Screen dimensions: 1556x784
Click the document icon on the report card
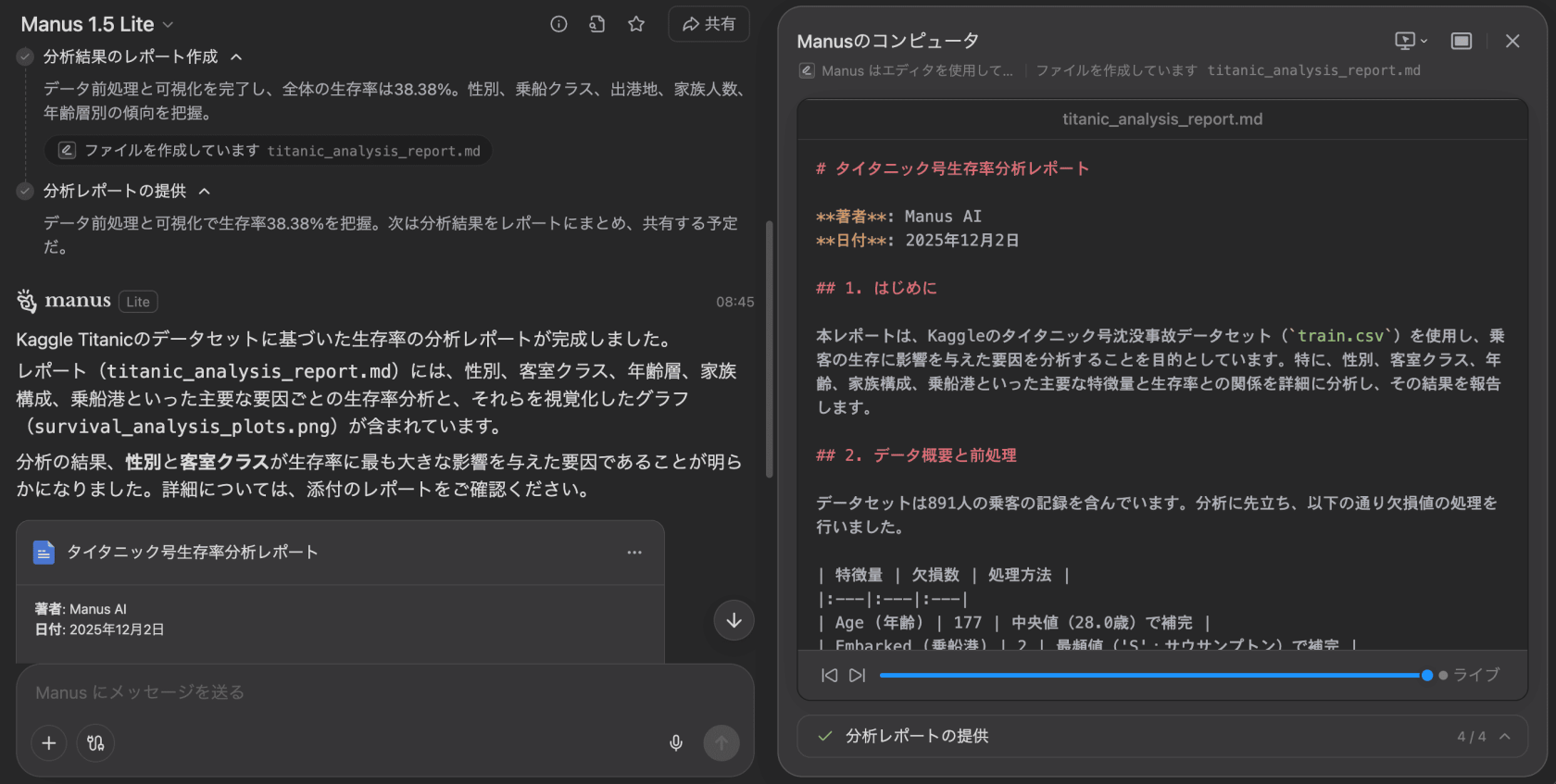pos(44,553)
